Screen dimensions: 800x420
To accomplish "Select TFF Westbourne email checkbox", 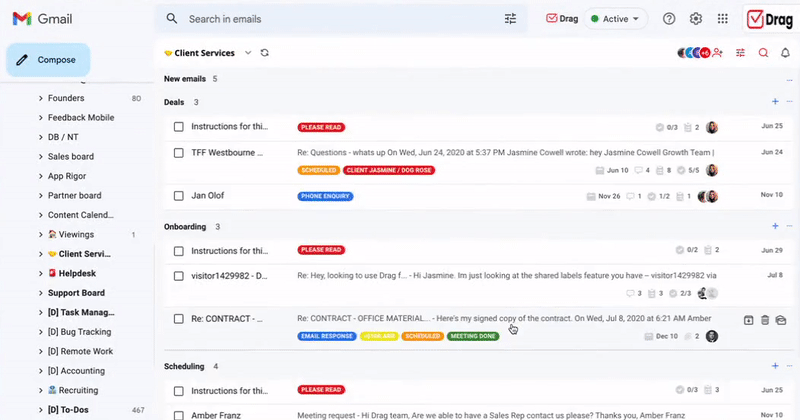I will [x=179, y=153].
